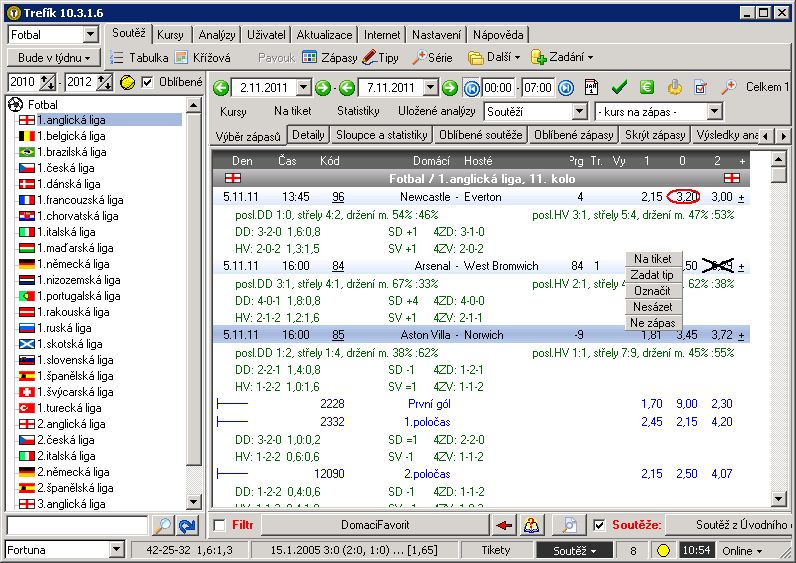Open the Fortuna bookmaker dropdown
The width and height of the screenshot is (796, 563).
coord(116,550)
